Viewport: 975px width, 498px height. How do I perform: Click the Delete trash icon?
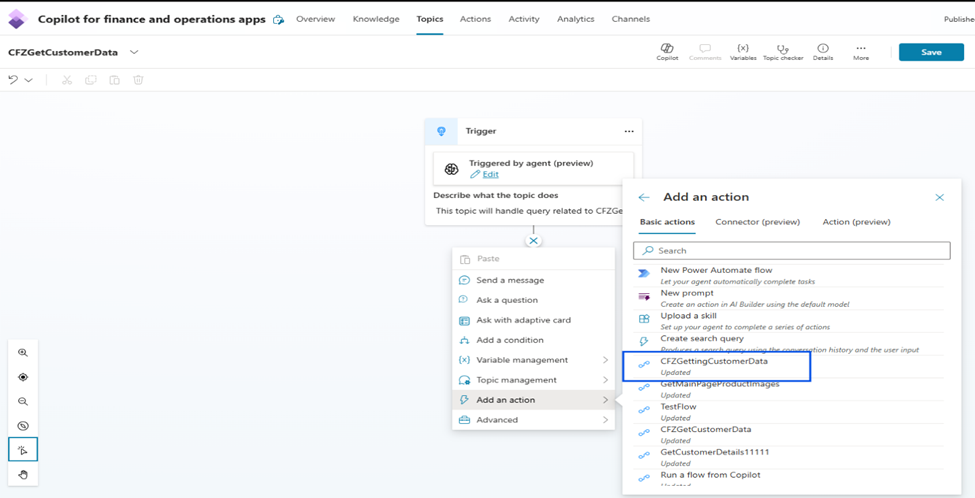tap(139, 80)
